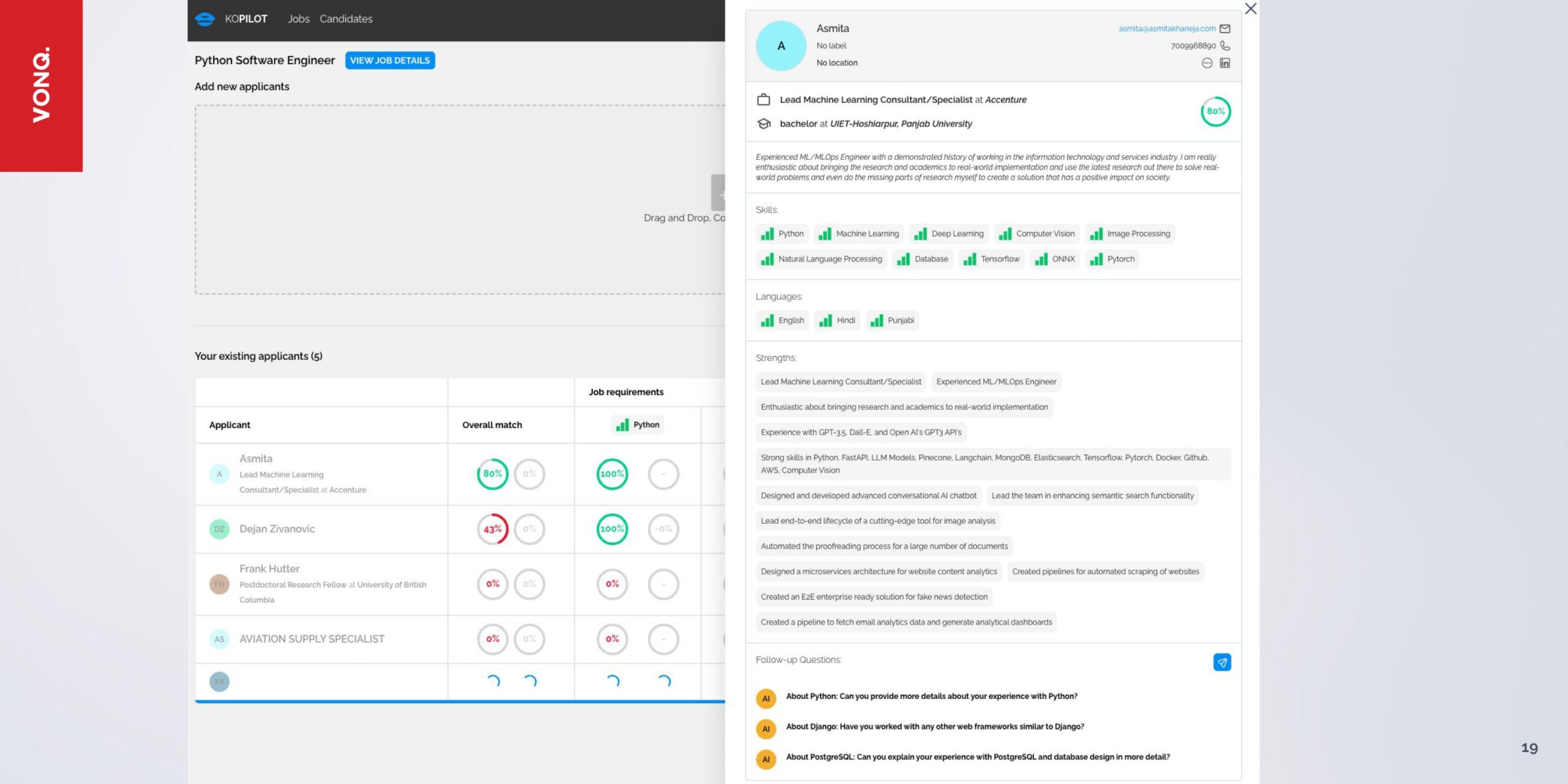The width and height of the screenshot is (1568, 784).
Task: Select the Candidates tab in navigation
Action: [x=346, y=18]
